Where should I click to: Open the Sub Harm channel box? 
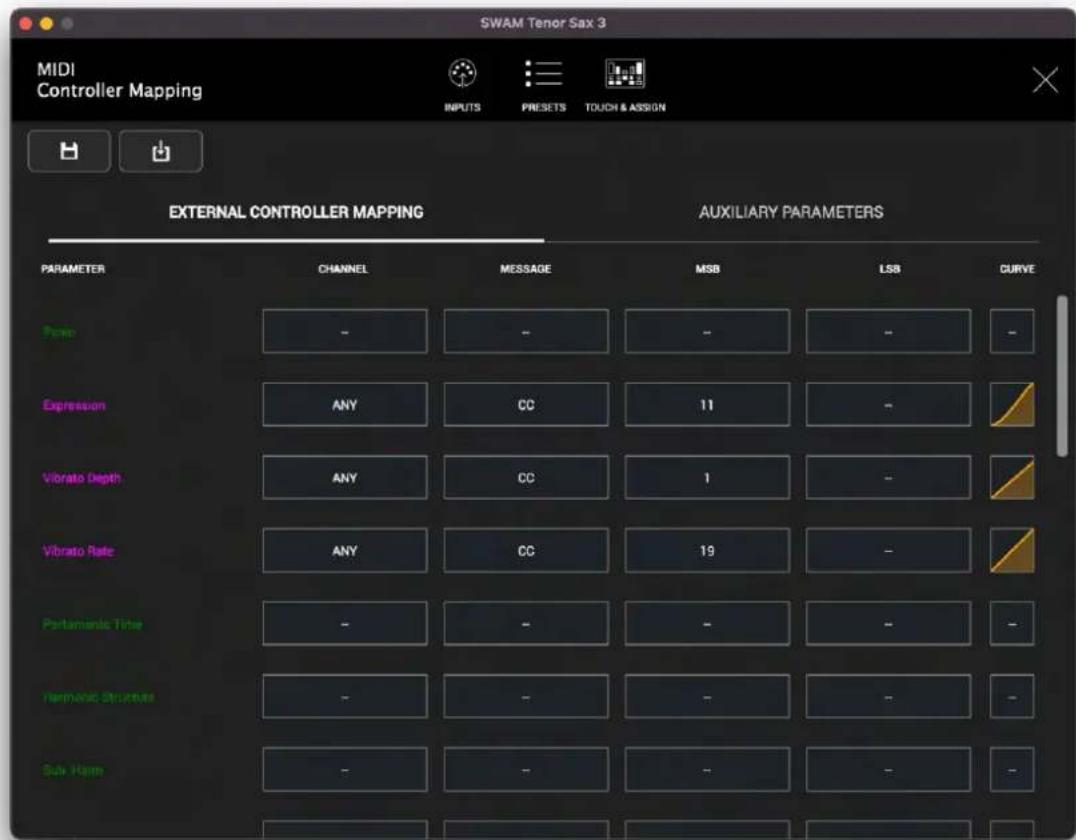[x=344, y=769]
